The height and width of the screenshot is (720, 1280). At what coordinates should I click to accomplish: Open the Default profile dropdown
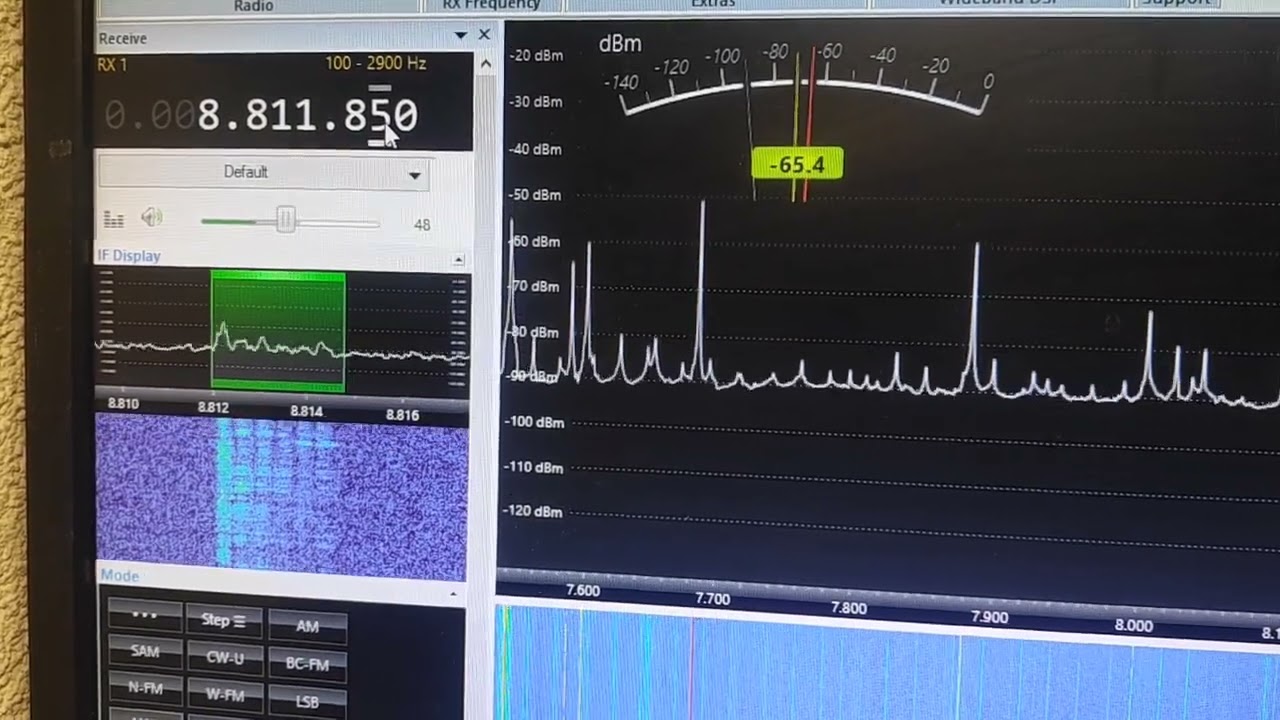(x=265, y=172)
